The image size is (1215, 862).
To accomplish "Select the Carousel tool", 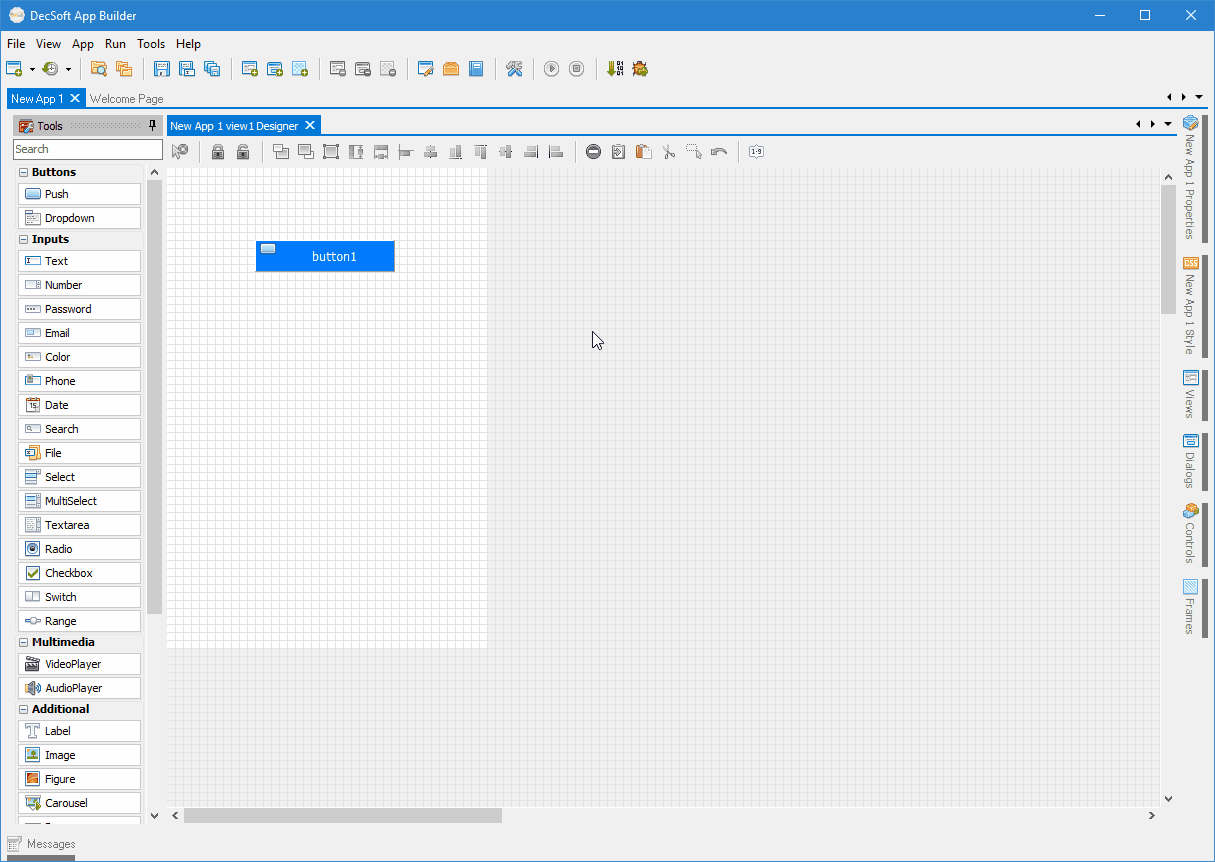I will [x=79, y=803].
